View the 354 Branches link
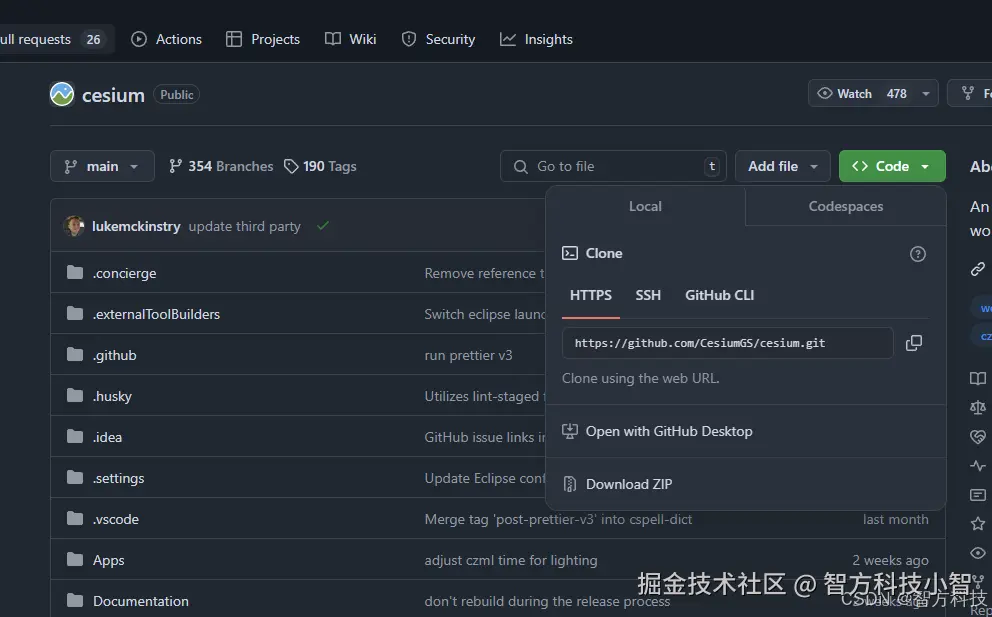 tap(221, 166)
